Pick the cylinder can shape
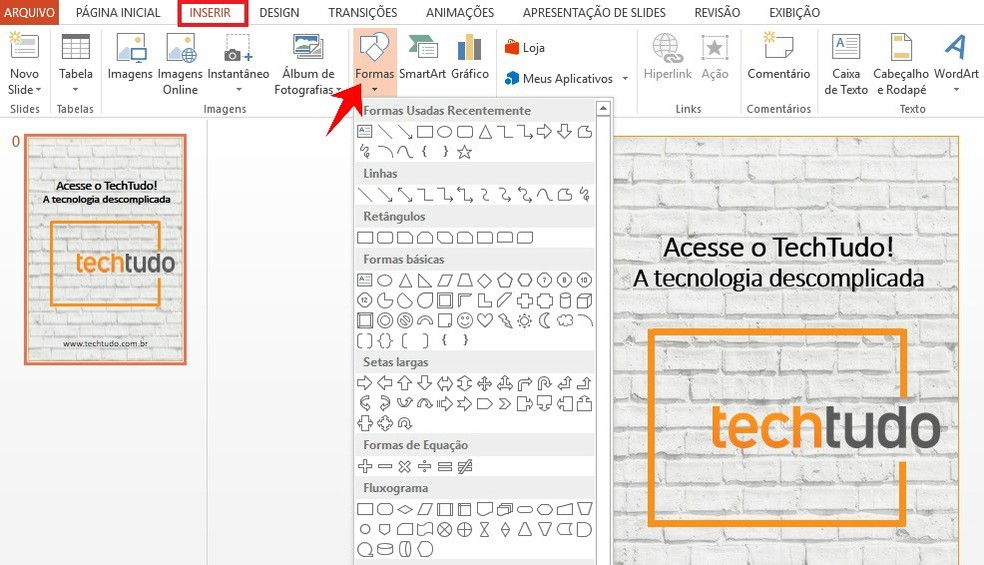The width and height of the screenshot is (984, 565). (565, 300)
